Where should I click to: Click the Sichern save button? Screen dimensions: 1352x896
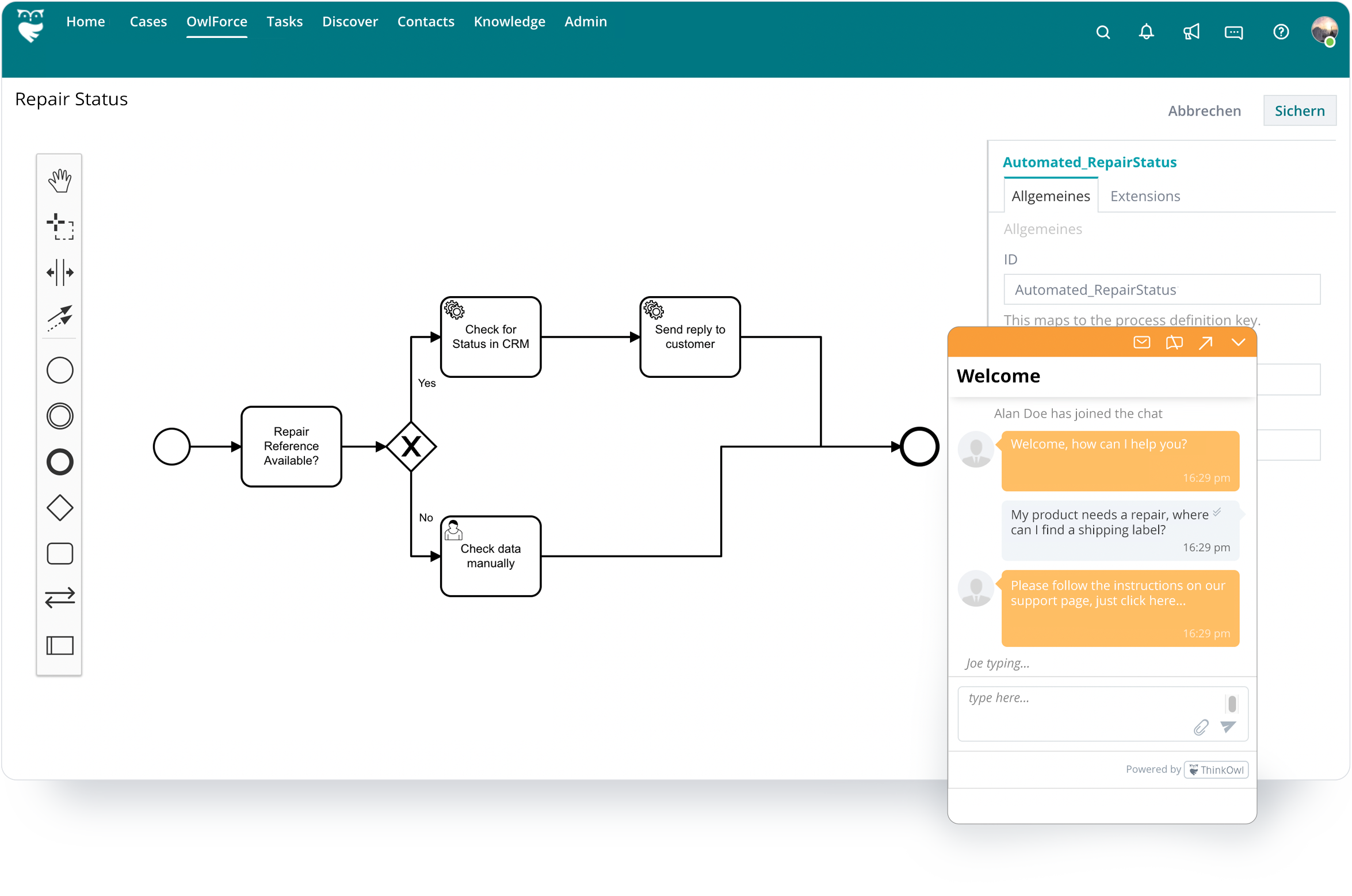[x=1300, y=110]
